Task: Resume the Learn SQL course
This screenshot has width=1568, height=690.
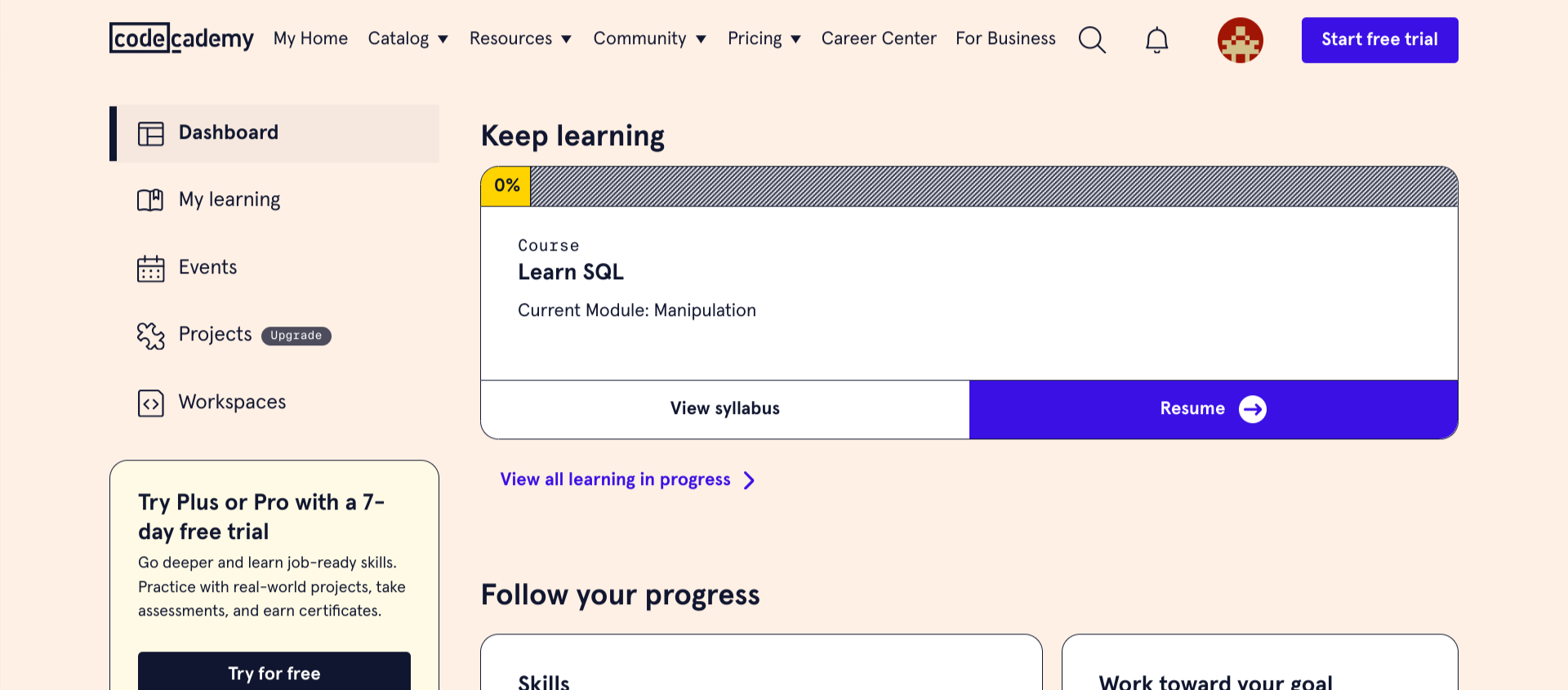Action: [1213, 409]
